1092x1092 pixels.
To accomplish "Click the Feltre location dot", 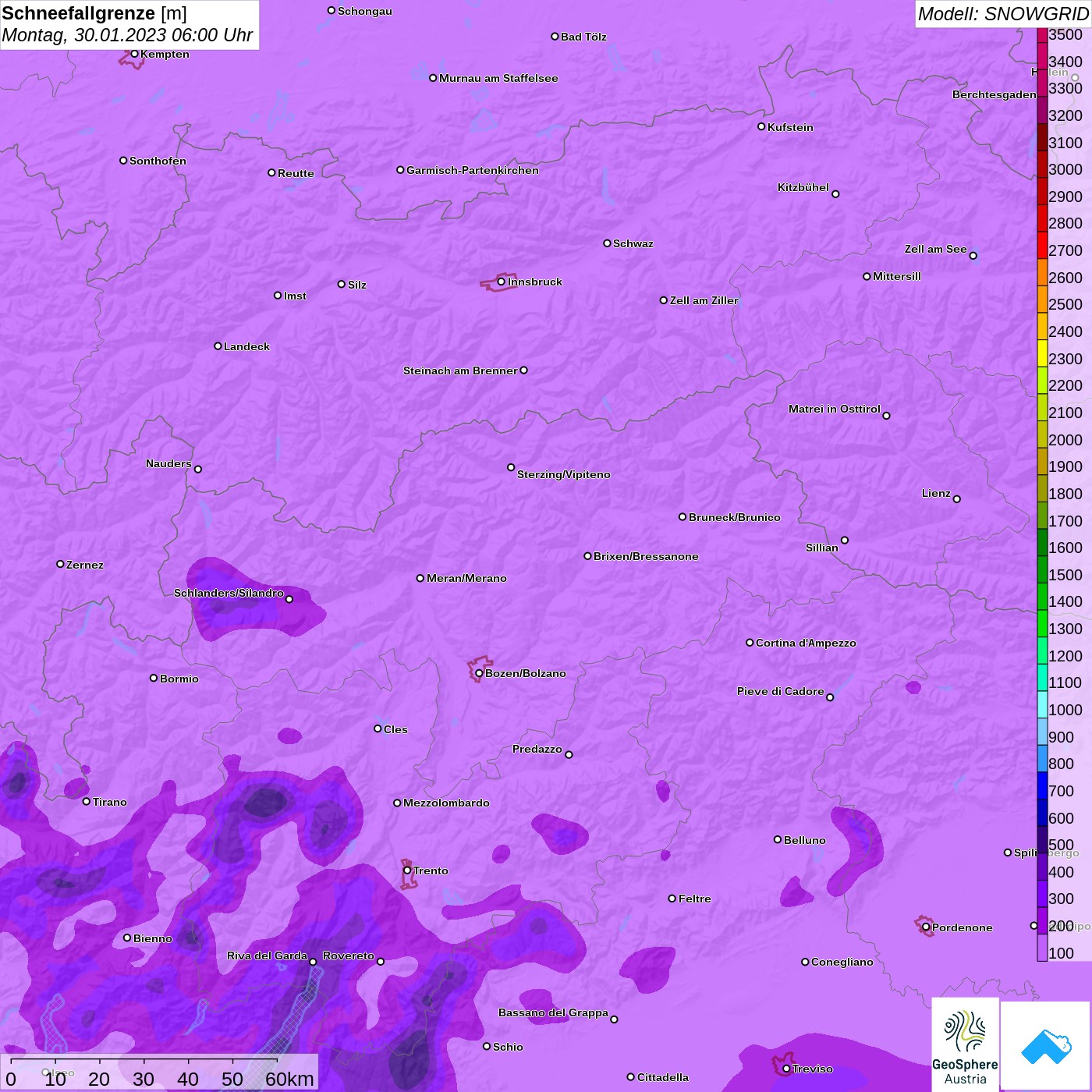I will [x=672, y=899].
